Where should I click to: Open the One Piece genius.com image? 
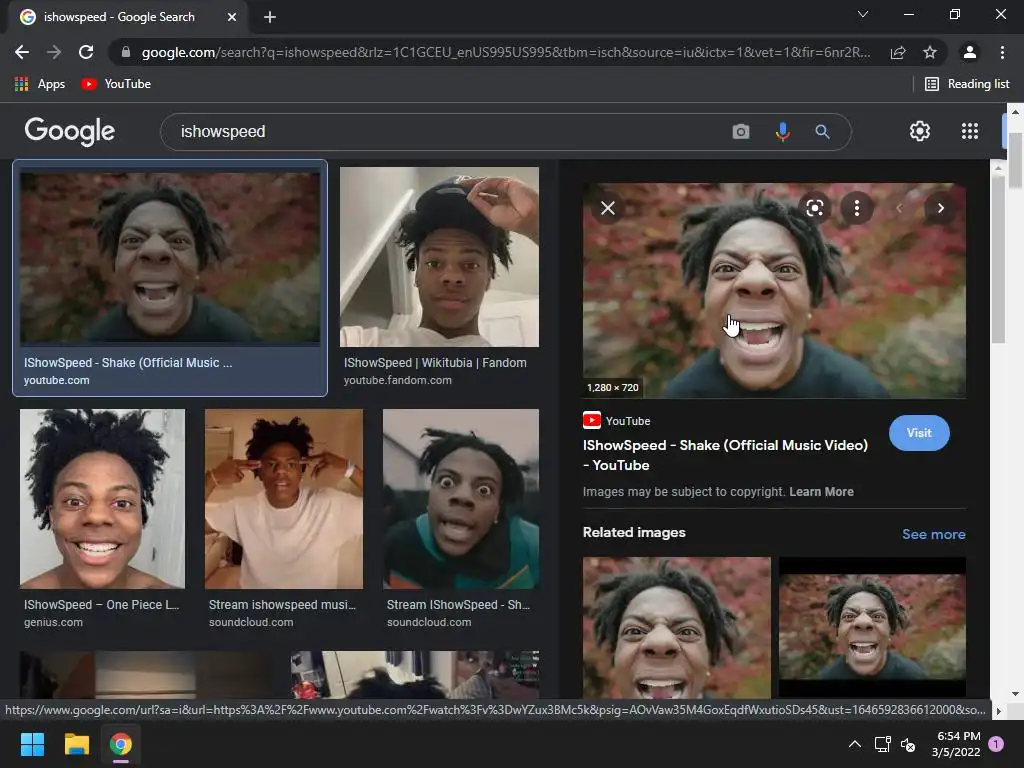103,499
